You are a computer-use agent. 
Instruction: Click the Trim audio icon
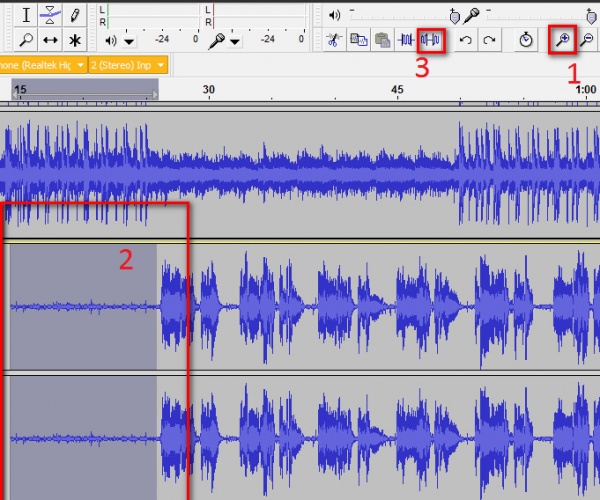407,41
